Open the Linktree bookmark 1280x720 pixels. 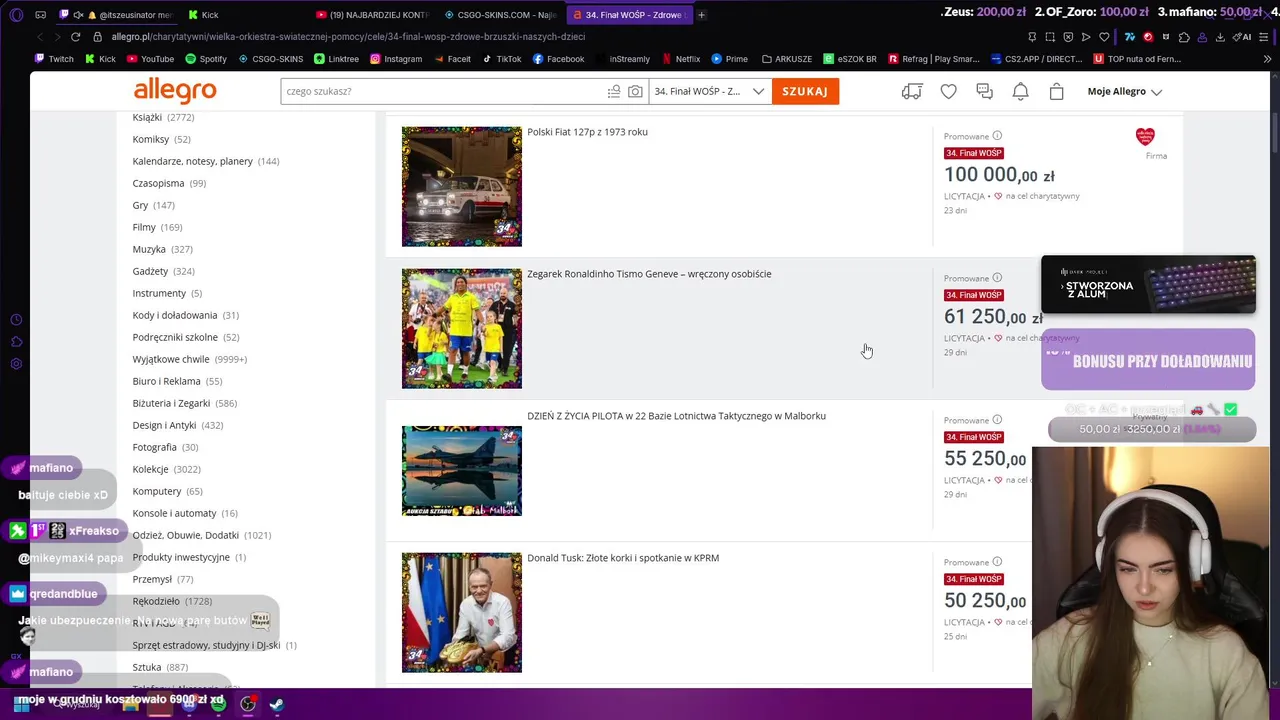[x=336, y=59]
